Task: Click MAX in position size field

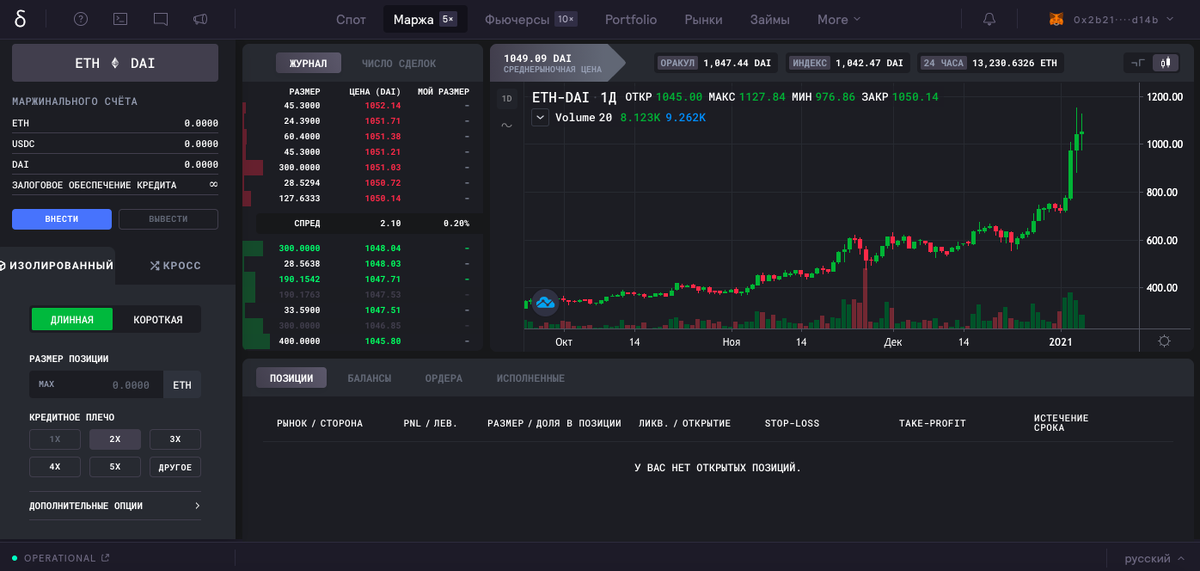Action: (47, 384)
